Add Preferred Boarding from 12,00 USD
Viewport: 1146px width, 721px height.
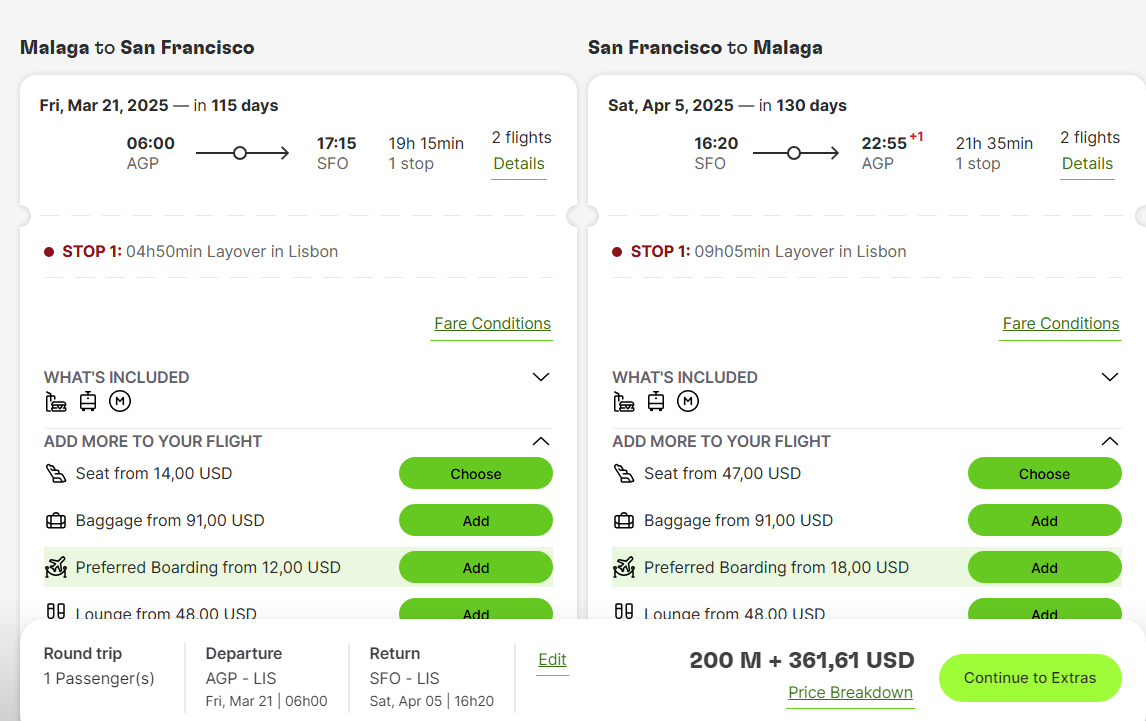tap(476, 567)
